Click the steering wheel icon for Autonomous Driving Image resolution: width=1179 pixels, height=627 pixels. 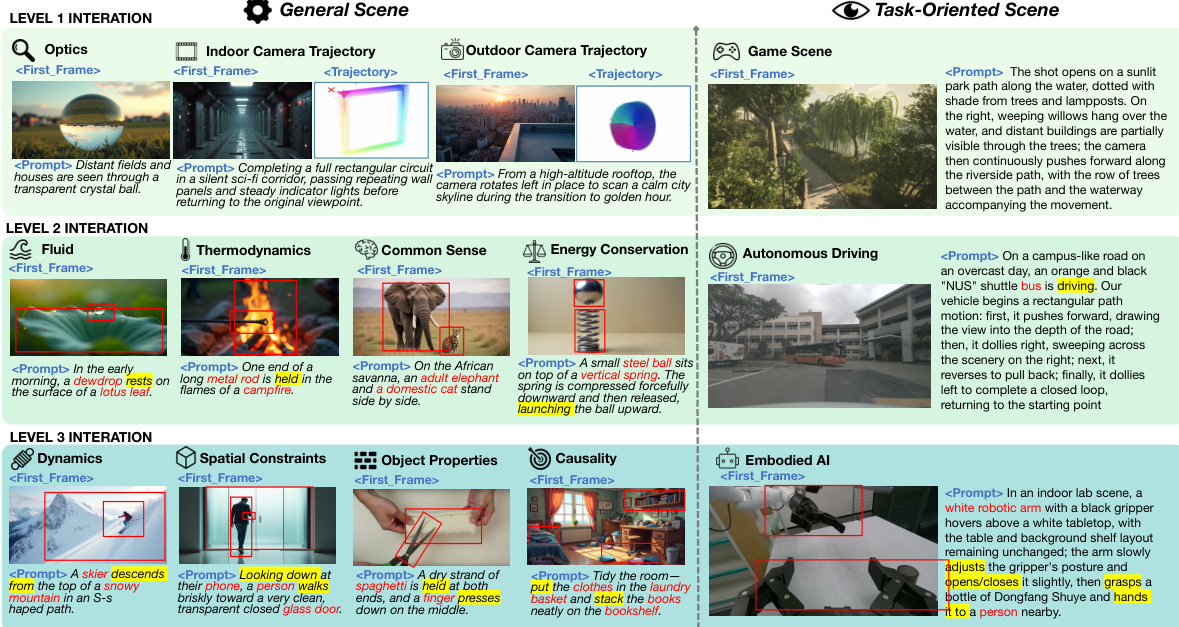(x=723, y=255)
